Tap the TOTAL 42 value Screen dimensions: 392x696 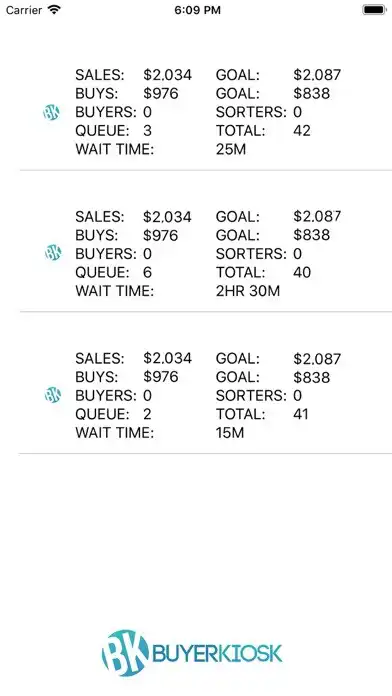click(x=302, y=130)
